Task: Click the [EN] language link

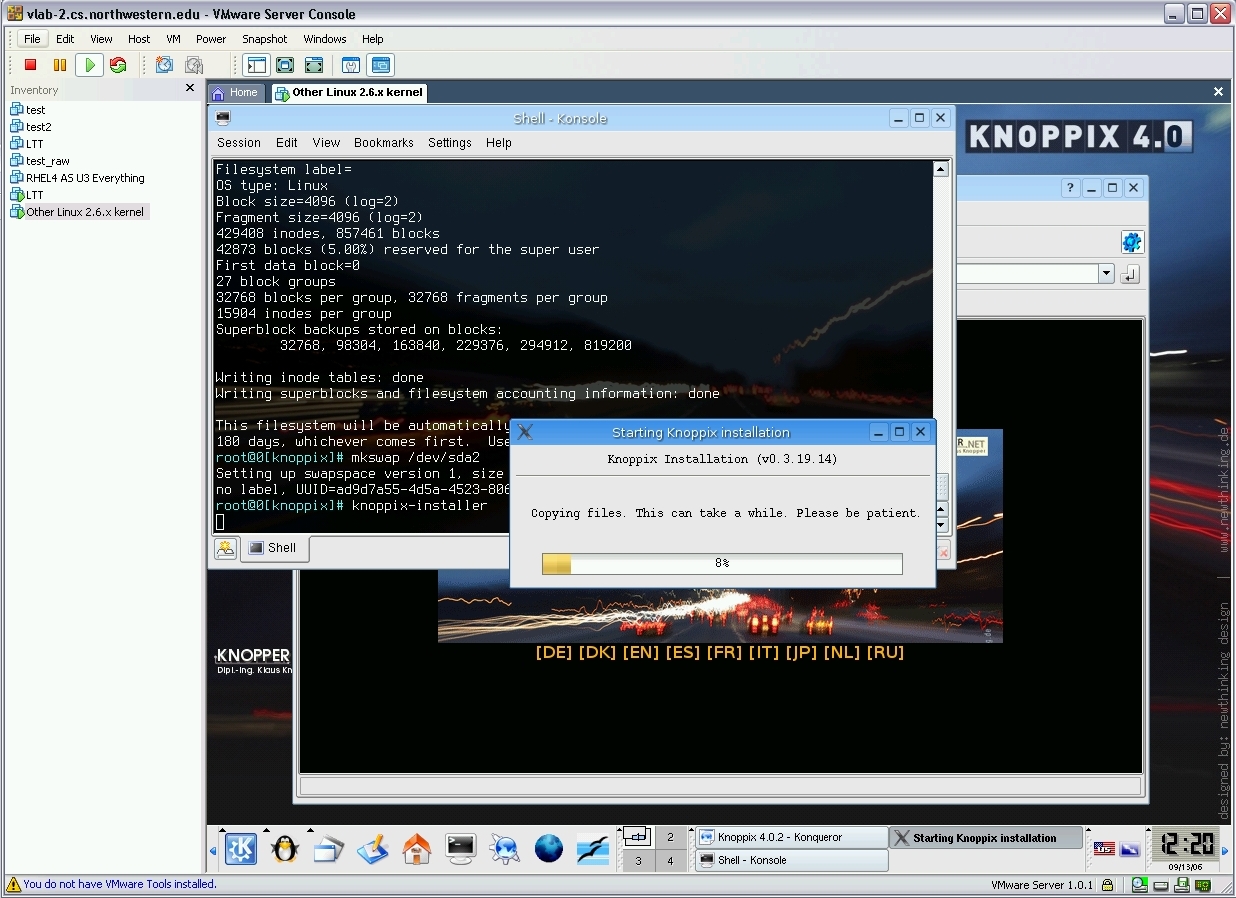Action: point(640,652)
